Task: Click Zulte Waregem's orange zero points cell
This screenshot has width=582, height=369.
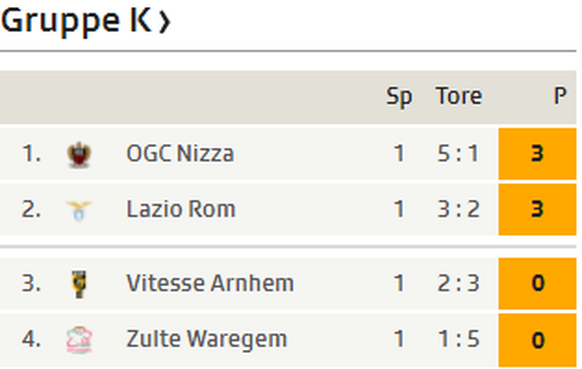Action: 537,340
